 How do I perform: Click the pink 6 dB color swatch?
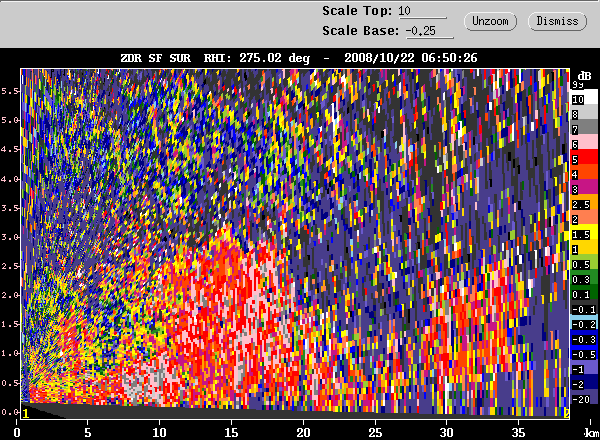[x=577, y=145]
